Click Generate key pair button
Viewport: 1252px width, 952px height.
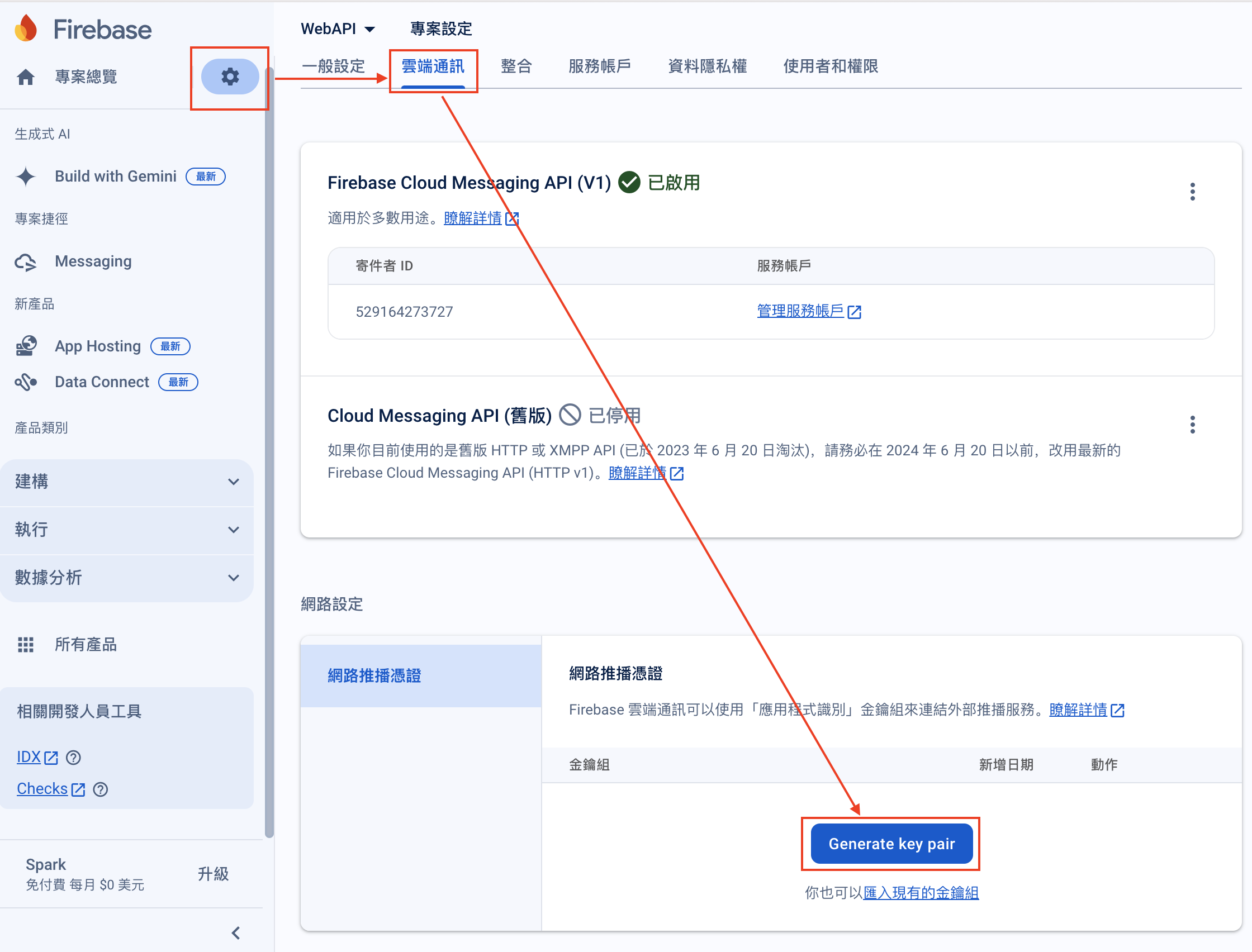[x=891, y=844]
